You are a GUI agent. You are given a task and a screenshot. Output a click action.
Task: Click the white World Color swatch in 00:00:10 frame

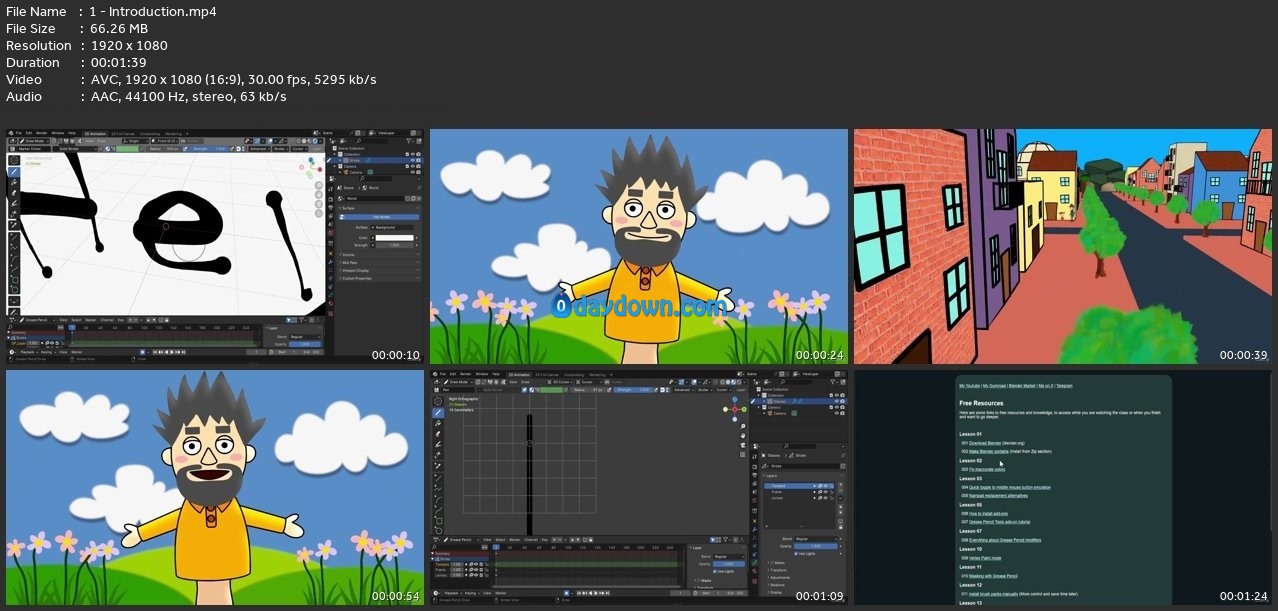(x=395, y=238)
